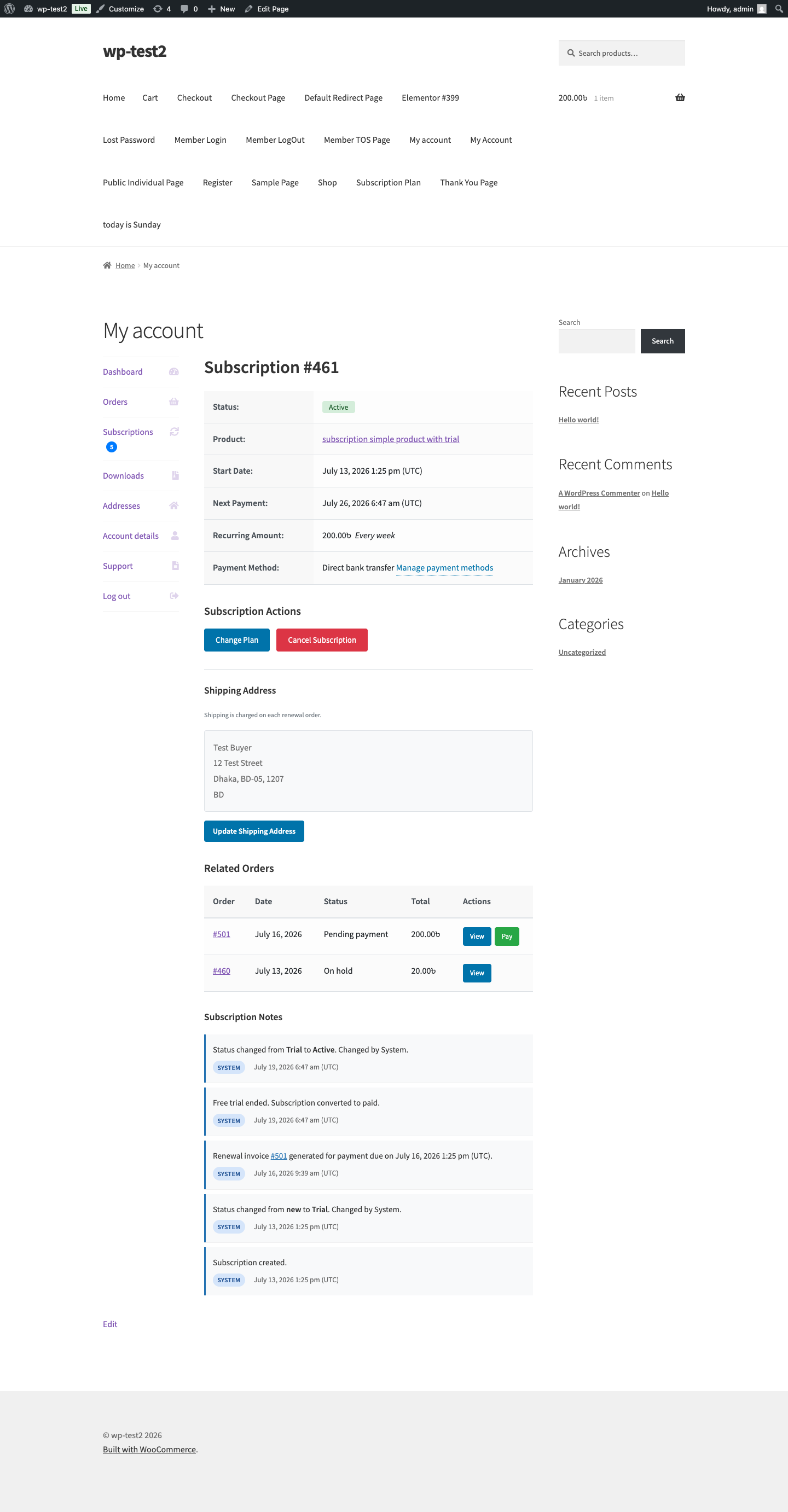Viewport: 788px width, 1512px height.
Task: Open Hello world! recent post
Action: pyautogui.click(x=578, y=420)
